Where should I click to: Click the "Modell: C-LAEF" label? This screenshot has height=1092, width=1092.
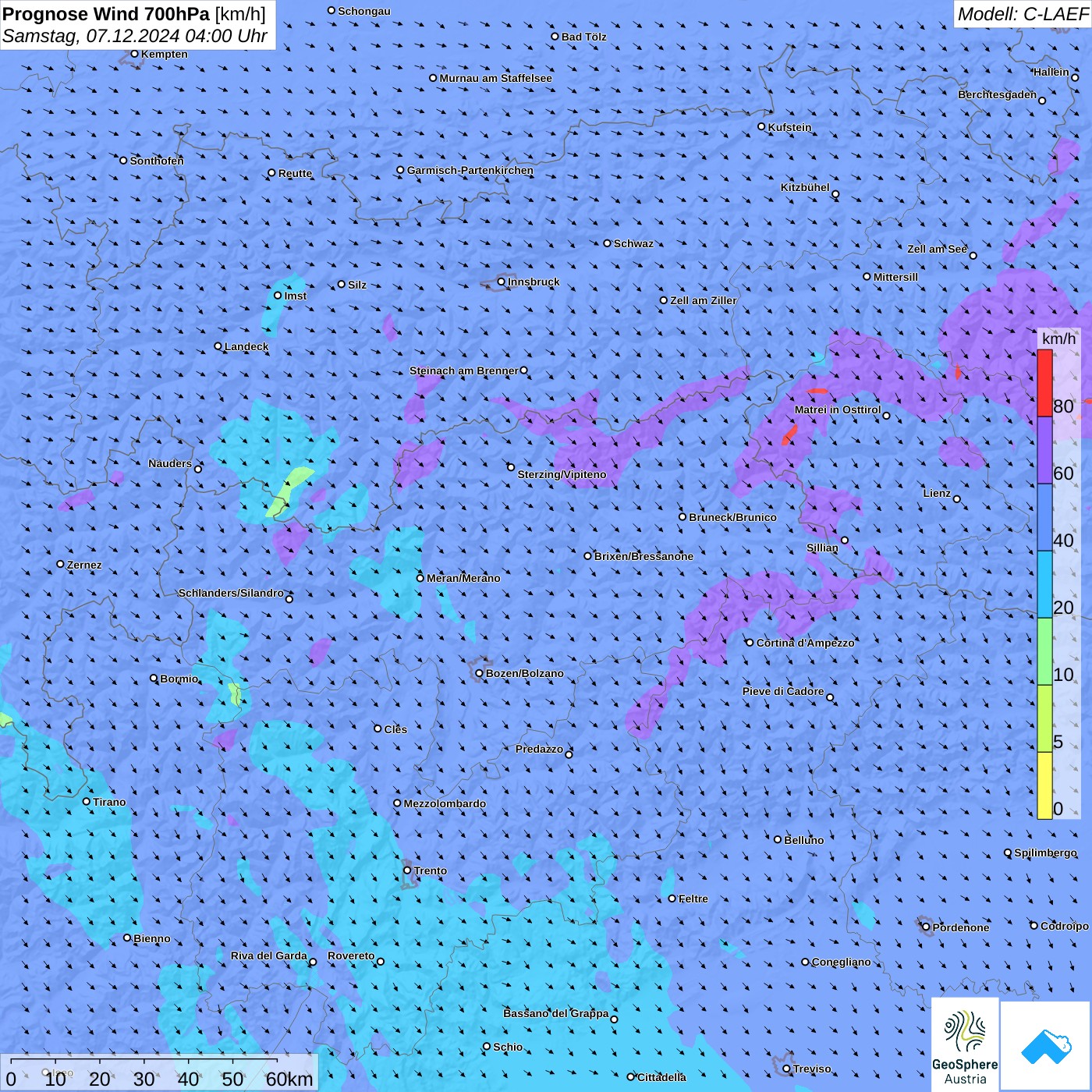(x=1023, y=14)
